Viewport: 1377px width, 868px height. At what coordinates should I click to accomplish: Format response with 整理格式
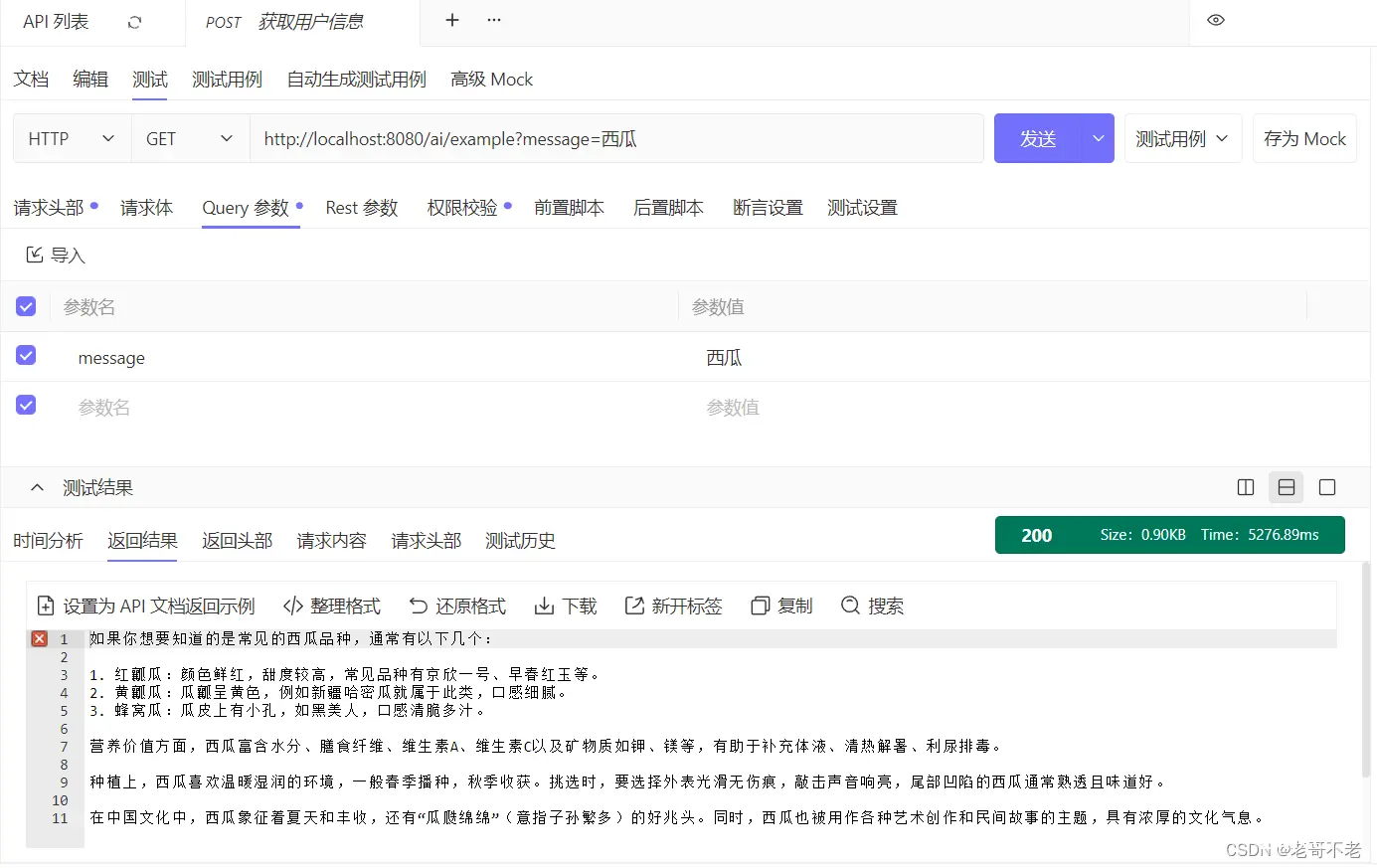click(x=332, y=607)
